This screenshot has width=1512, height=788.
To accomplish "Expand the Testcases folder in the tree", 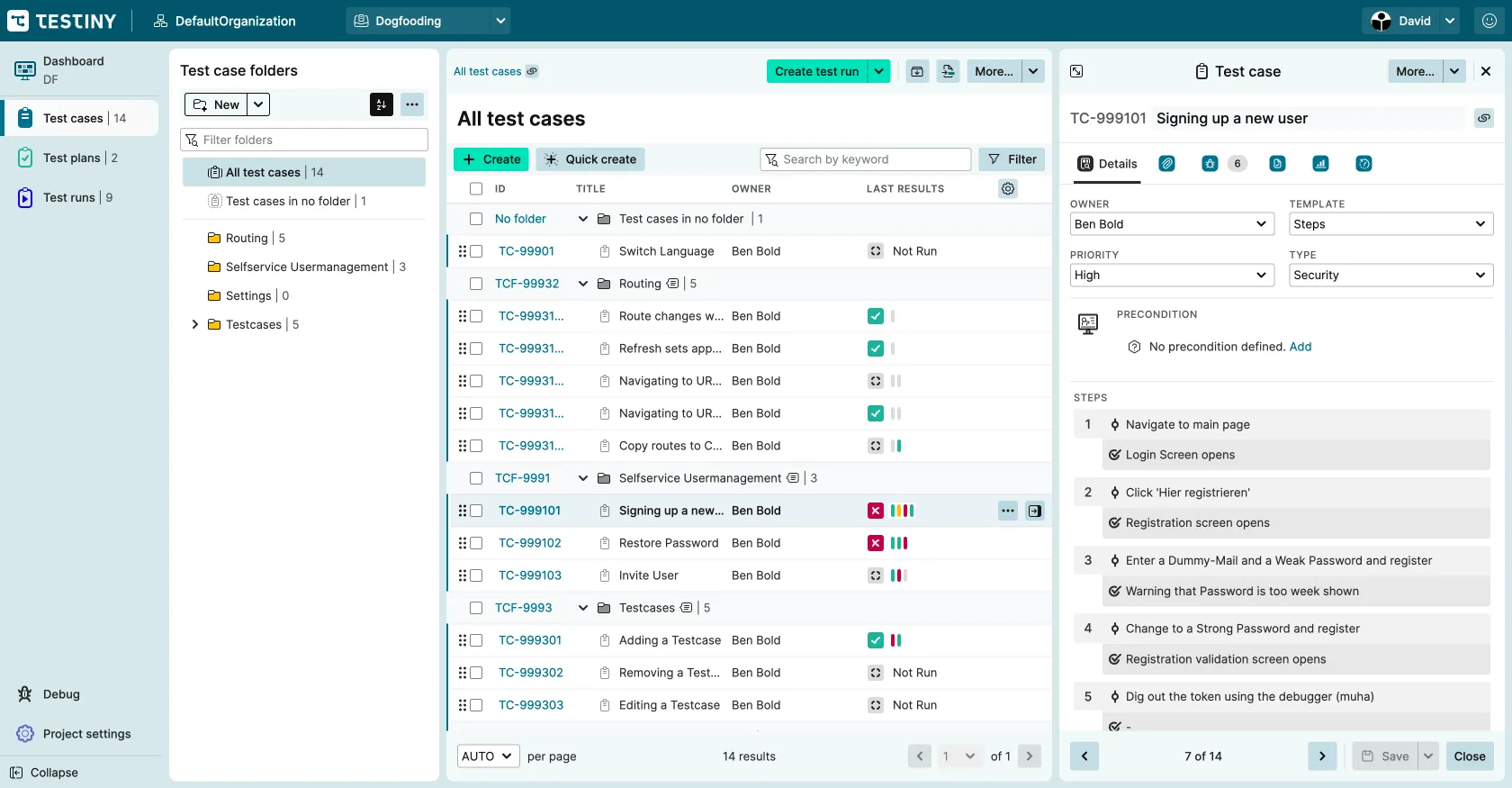I will tap(195, 324).
